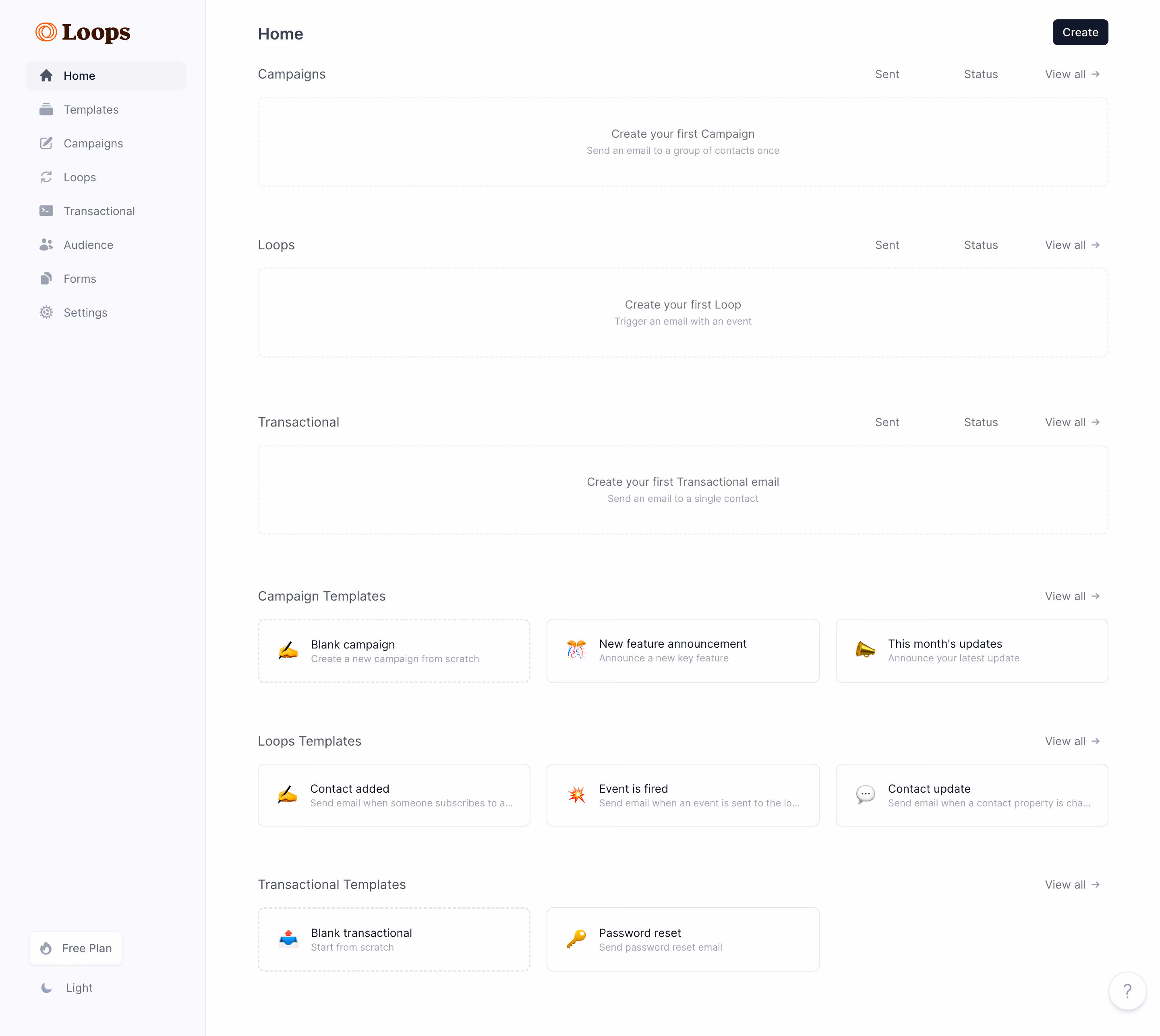The width and height of the screenshot is (1160, 1036).
Task: Click View all for Loops Templates
Action: pyautogui.click(x=1072, y=741)
